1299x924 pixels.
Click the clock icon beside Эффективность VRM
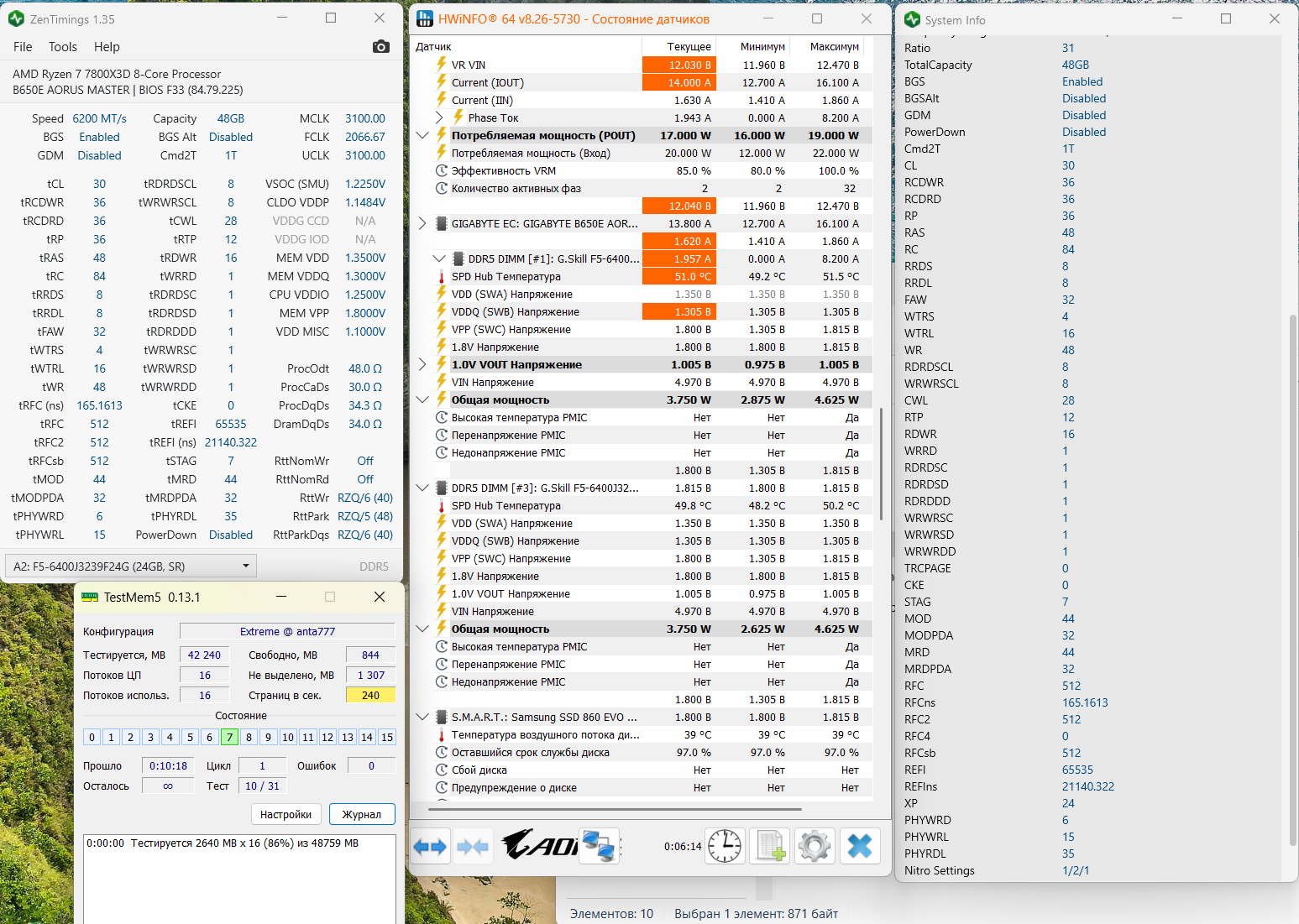pos(442,170)
